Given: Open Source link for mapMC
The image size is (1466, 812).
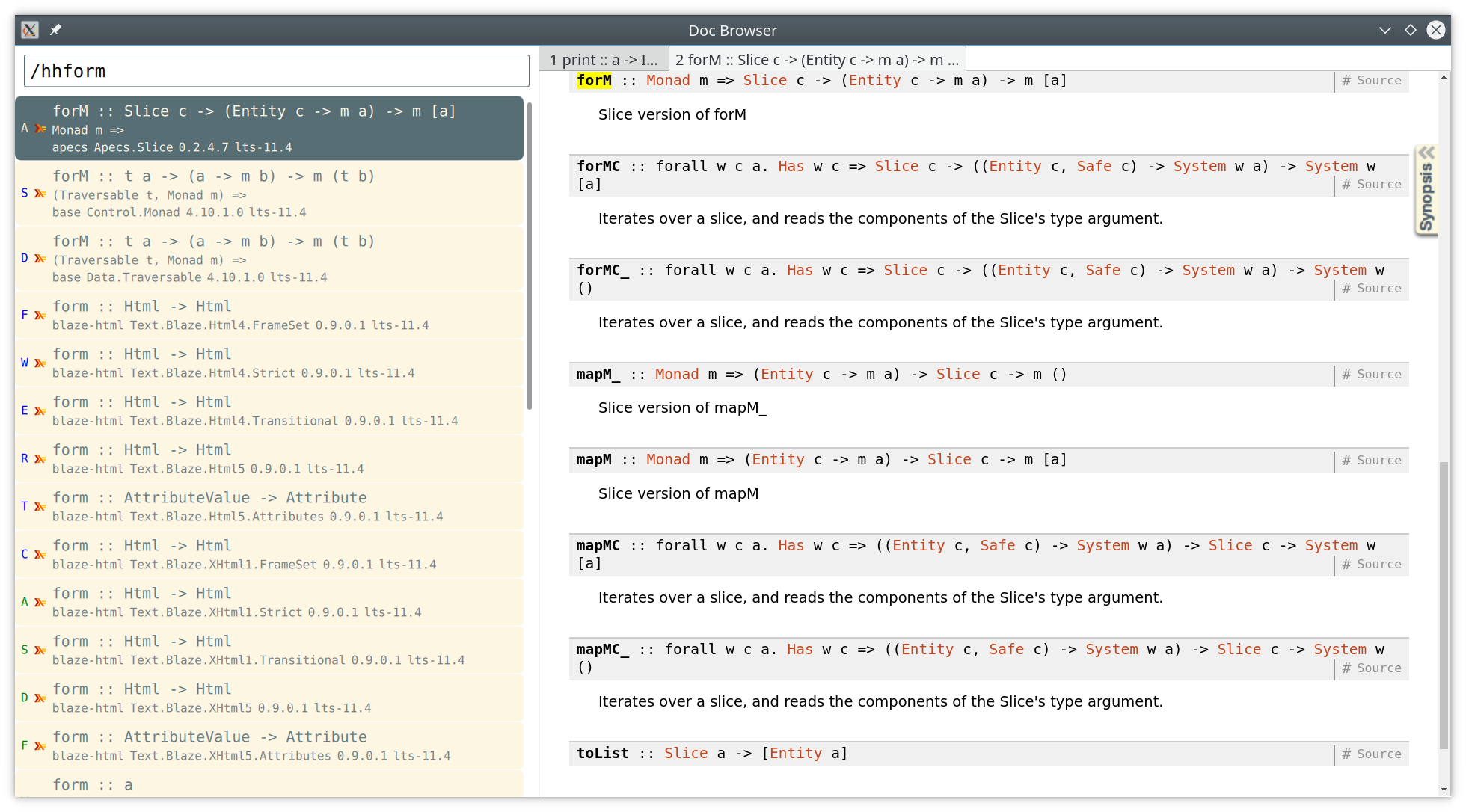Looking at the screenshot, I should pyautogui.click(x=1372, y=565).
